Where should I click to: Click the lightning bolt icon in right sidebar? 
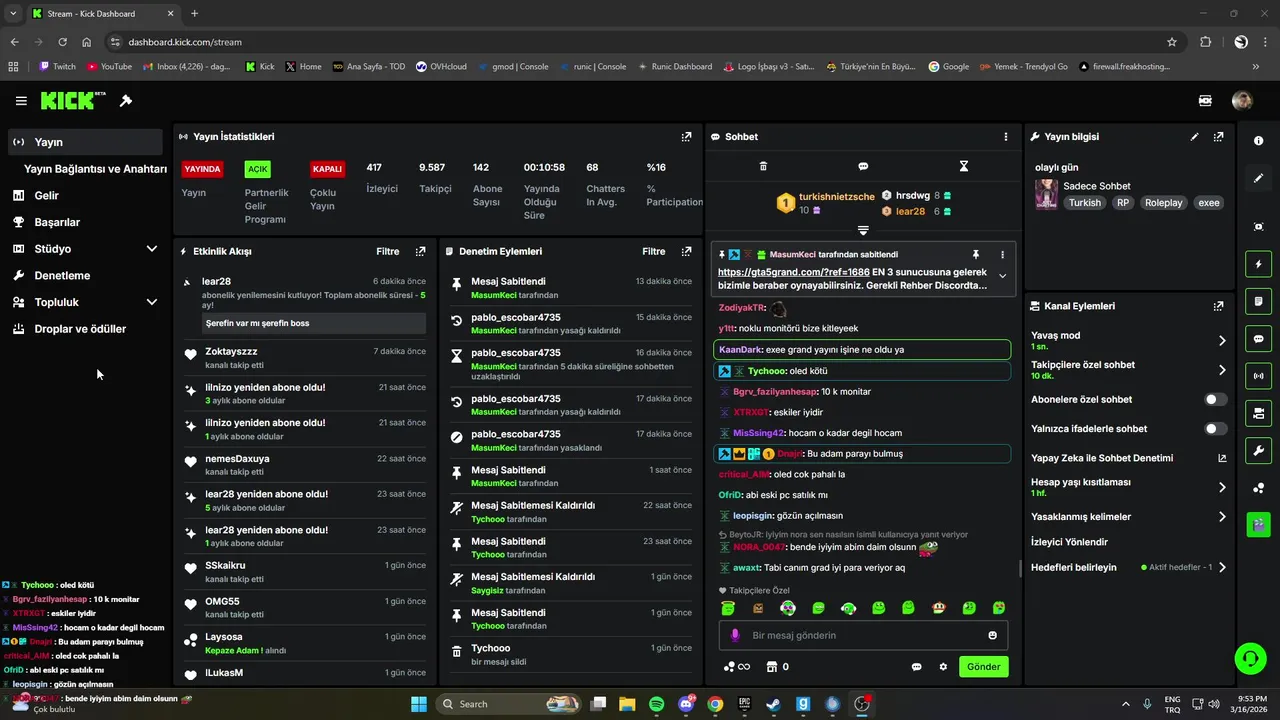coord(1258,264)
